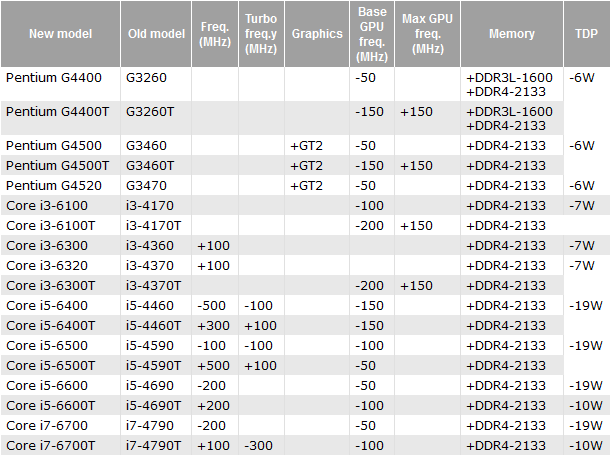Viewport: 611px width, 456px height.
Task: Click old model 'i5-4690T' cell
Action: click(x=156, y=405)
